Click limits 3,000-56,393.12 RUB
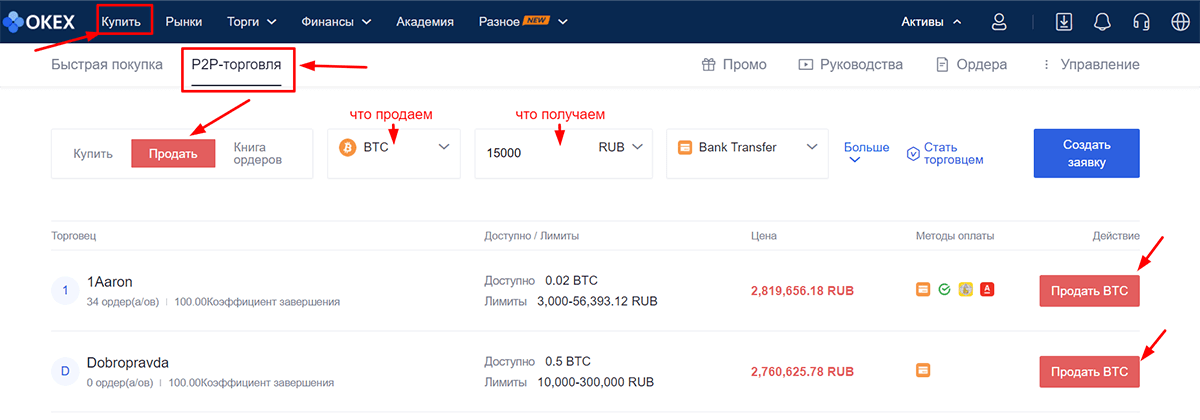Screen dimensions: 1200x420 pos(597,300)
